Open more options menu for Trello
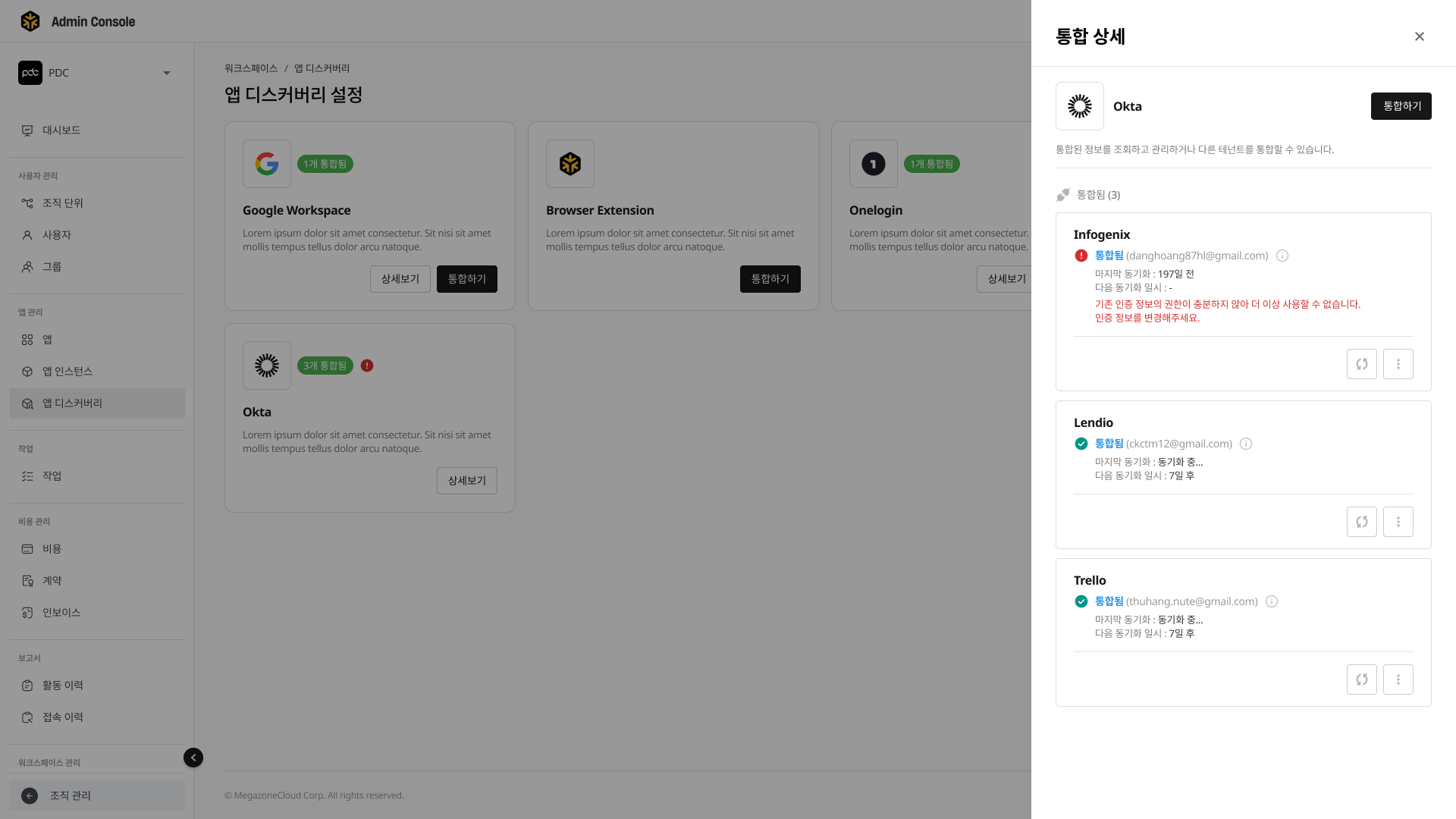 click(x=1398, y=679)
